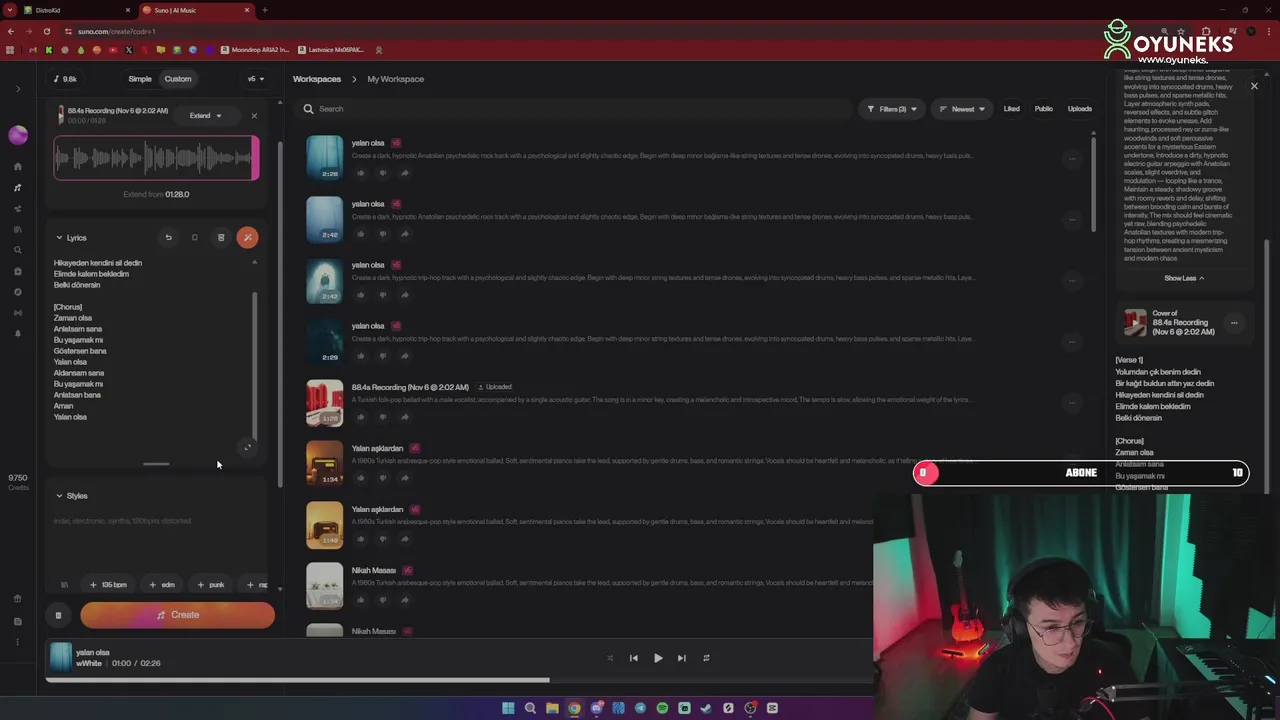The image size is (1280, 720).
Task: Click the orange magic wand lyrics button
Action: point(247,237)
